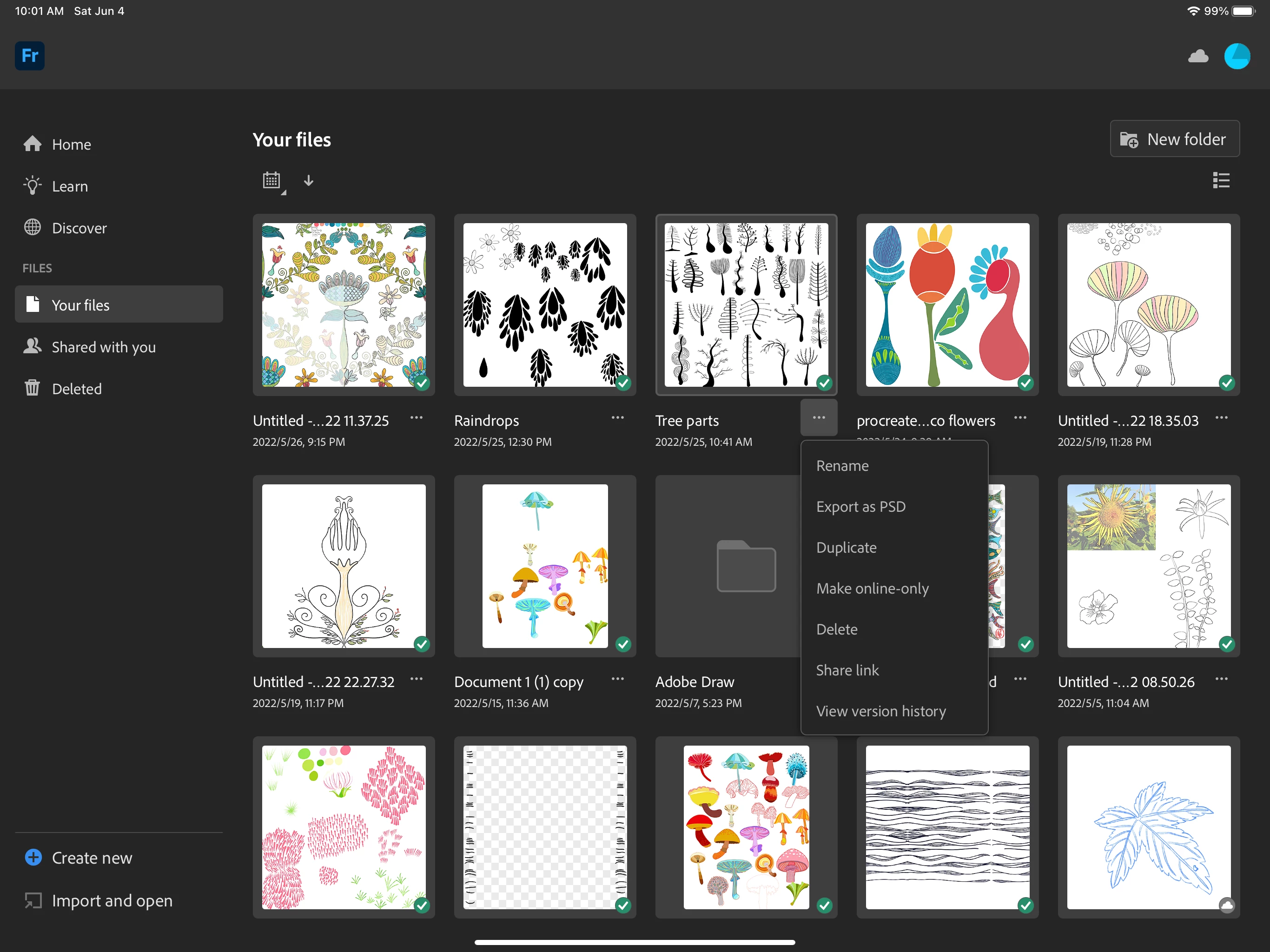
Task: Open the user profile avatar
Action: coord(1237,56)
